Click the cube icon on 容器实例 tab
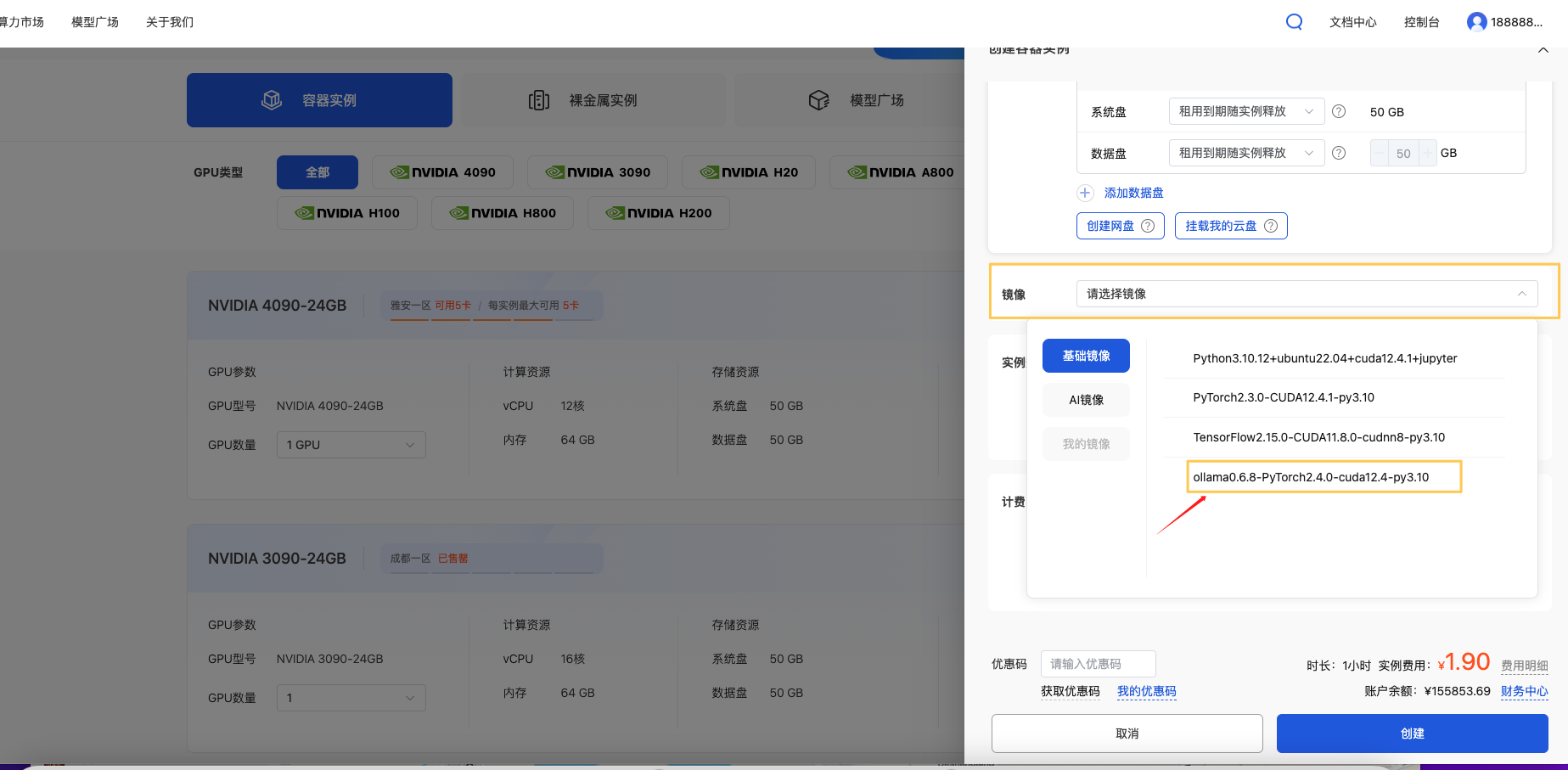 click(x=272, y=100)
